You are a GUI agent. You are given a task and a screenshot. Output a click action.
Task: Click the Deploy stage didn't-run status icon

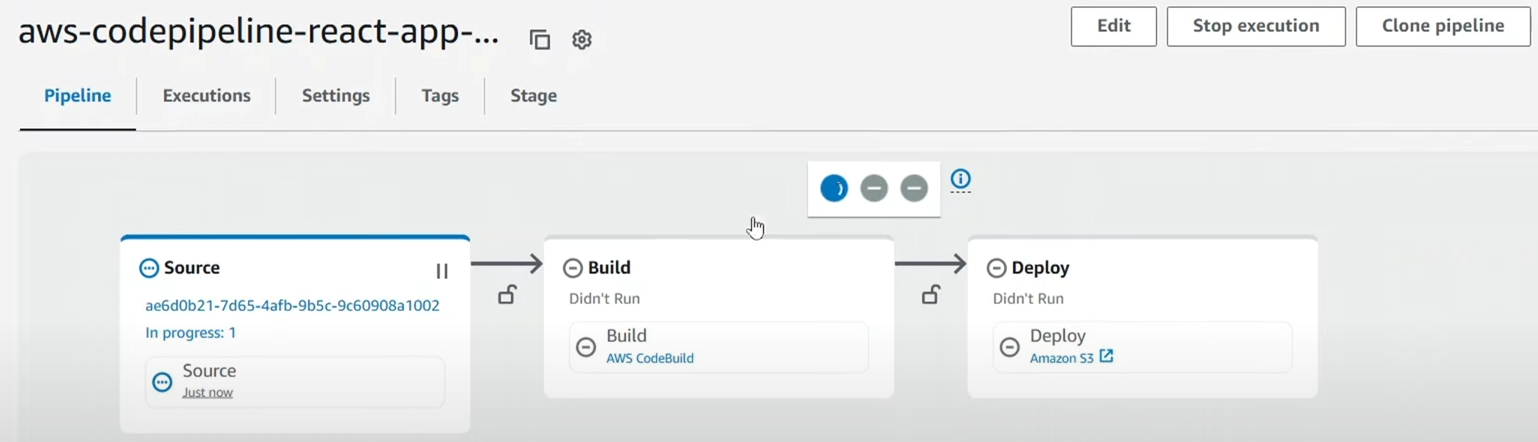(996, 268)
